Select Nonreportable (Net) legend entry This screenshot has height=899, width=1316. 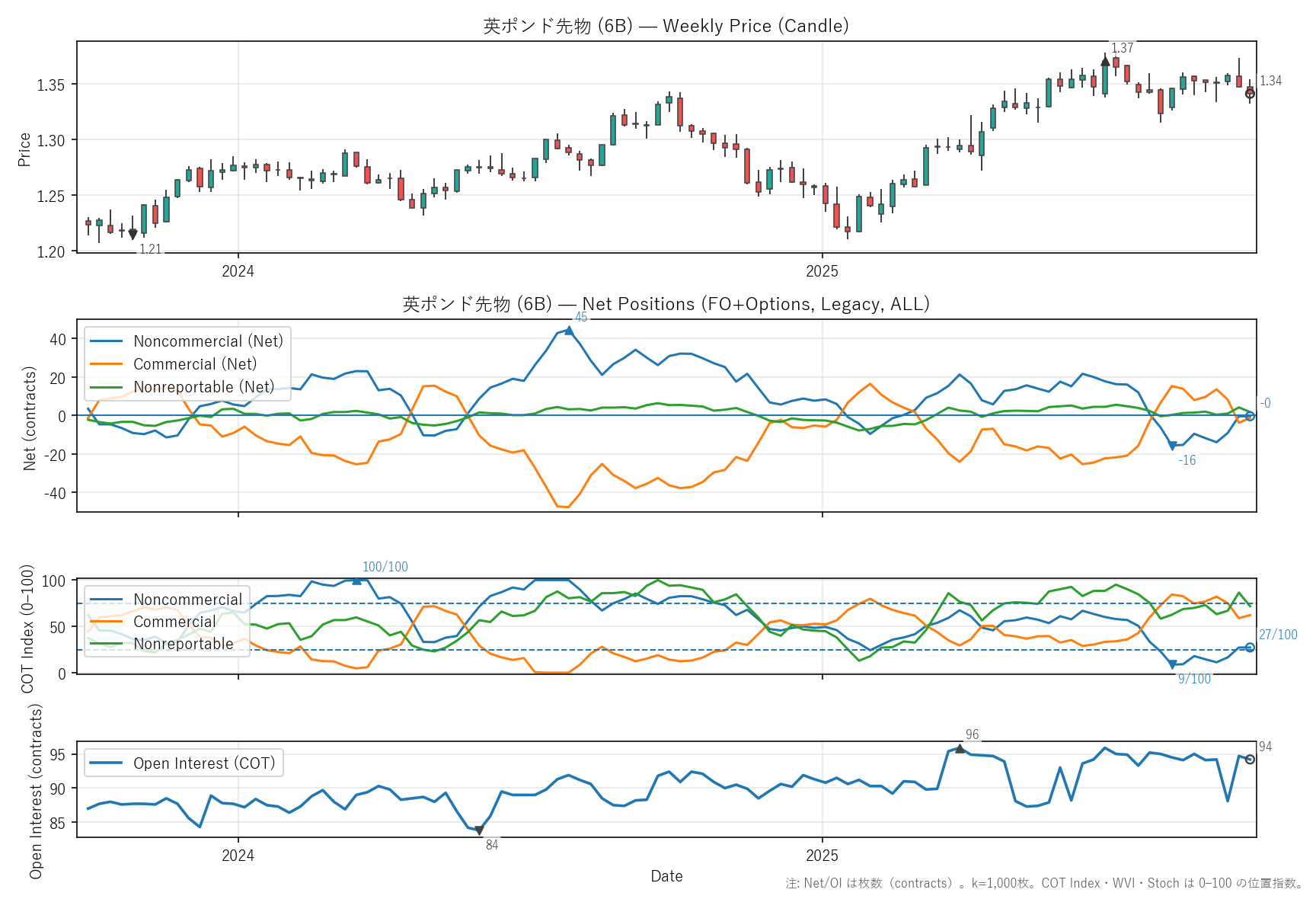(203, 387)
